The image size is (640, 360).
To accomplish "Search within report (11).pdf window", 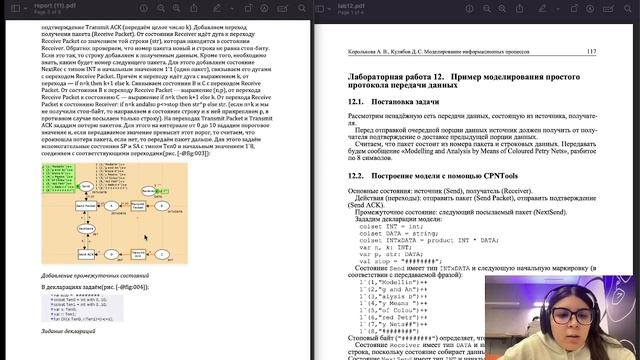I will [302, 8].
